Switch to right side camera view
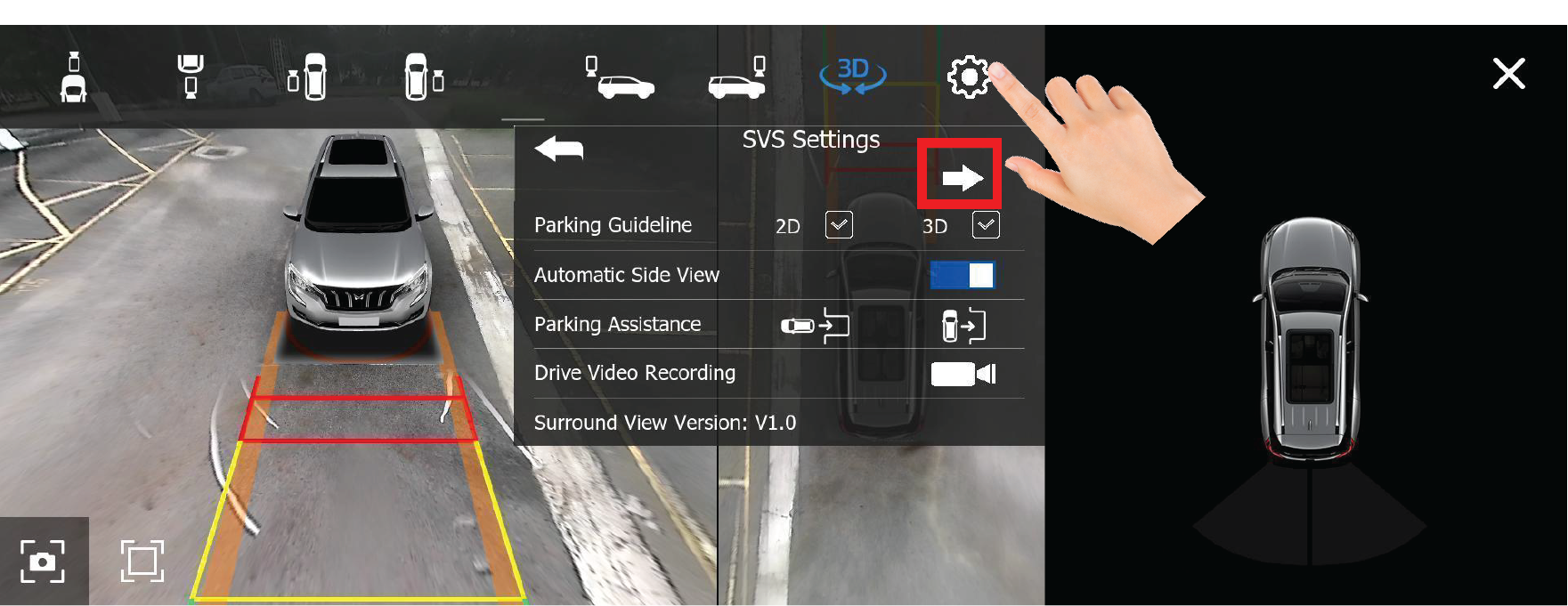1568x606 pixels. click(x=424, y=77)
